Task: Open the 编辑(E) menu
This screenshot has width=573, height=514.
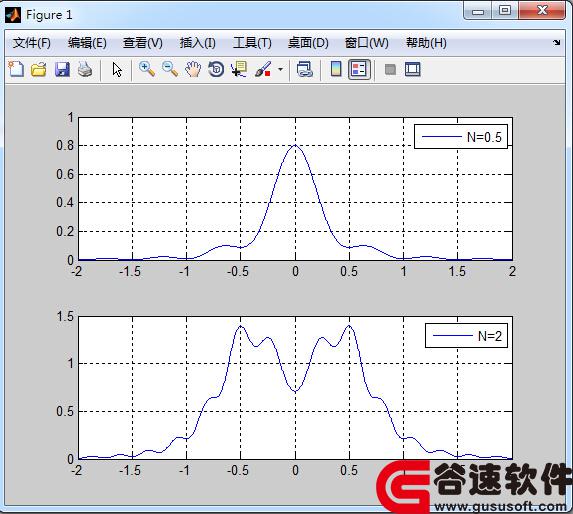Action: point(87,43)
